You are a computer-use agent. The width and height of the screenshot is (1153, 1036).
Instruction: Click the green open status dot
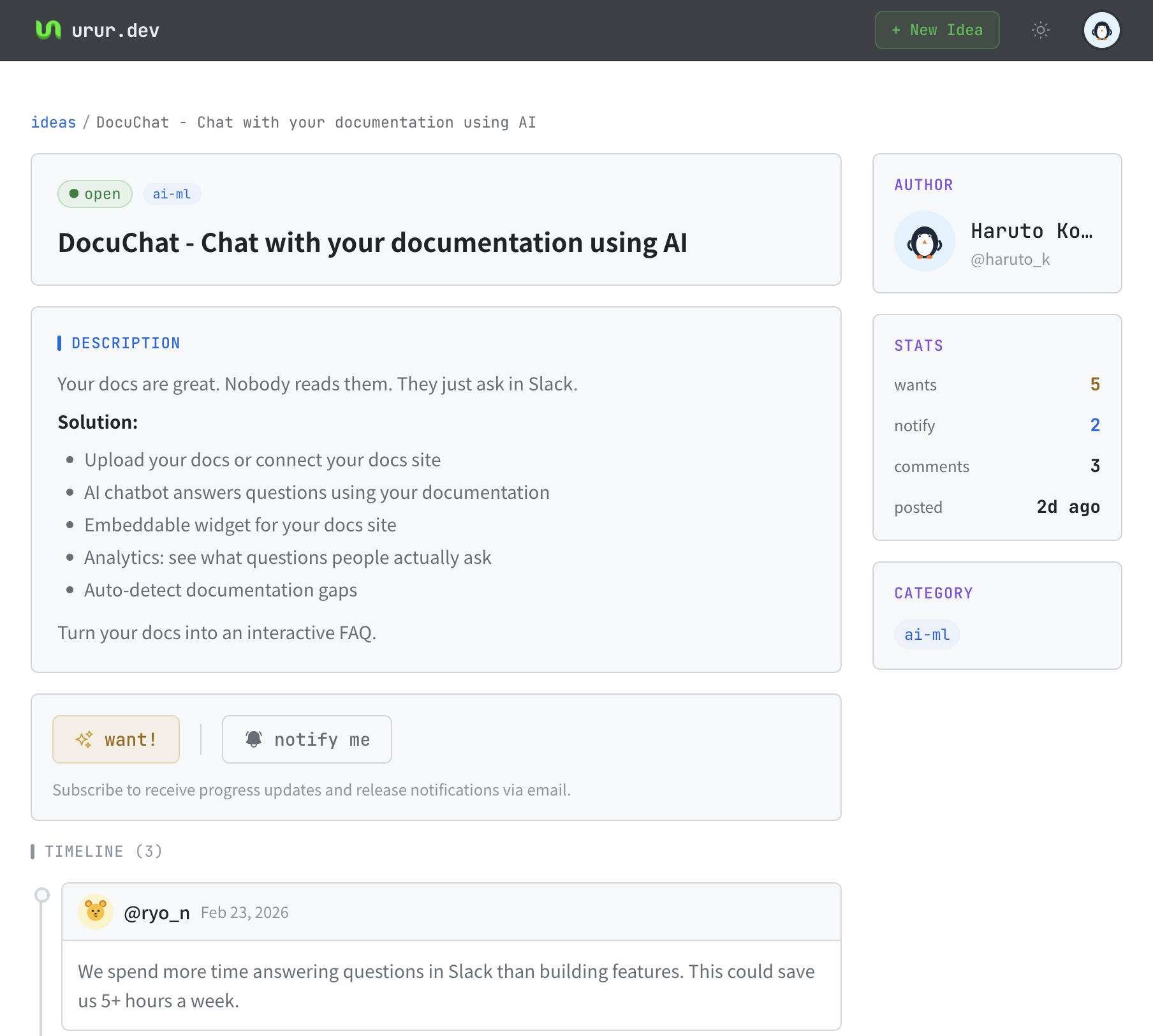(x=75, y=193)
